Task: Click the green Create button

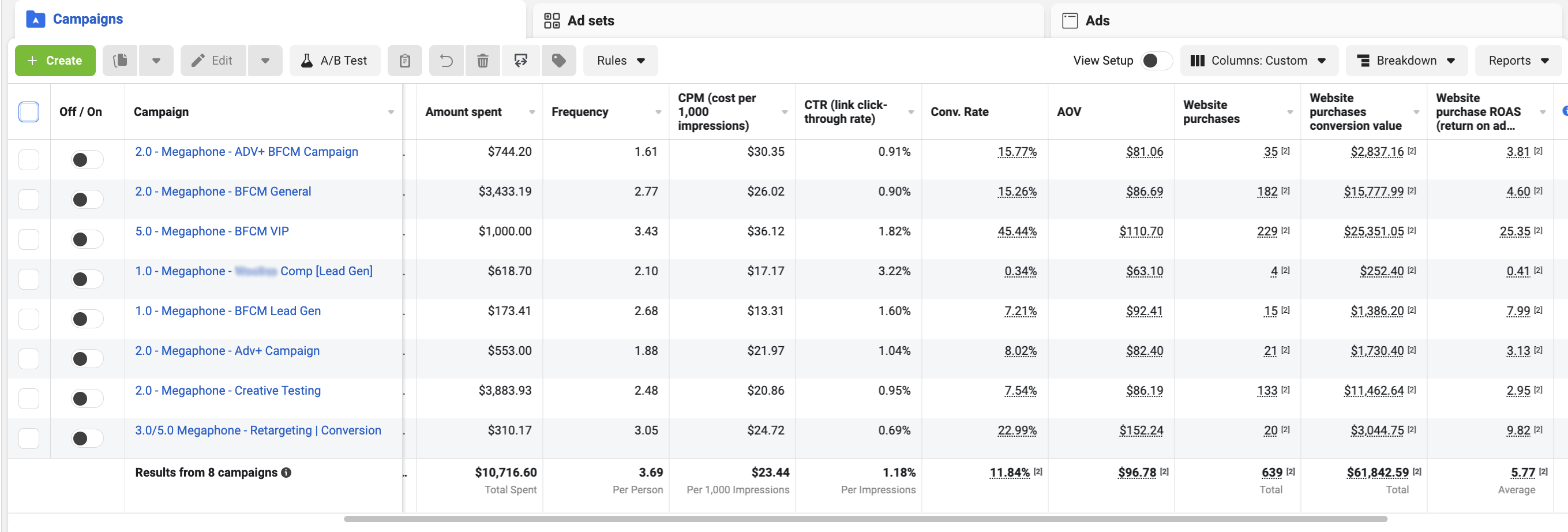Action: click(55, 60)
